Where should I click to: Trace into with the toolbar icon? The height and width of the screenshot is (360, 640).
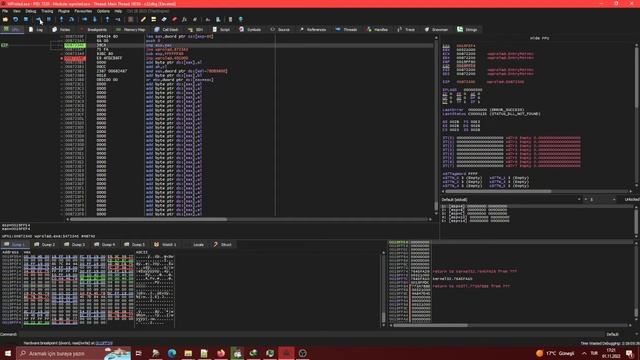pos(84,19)
